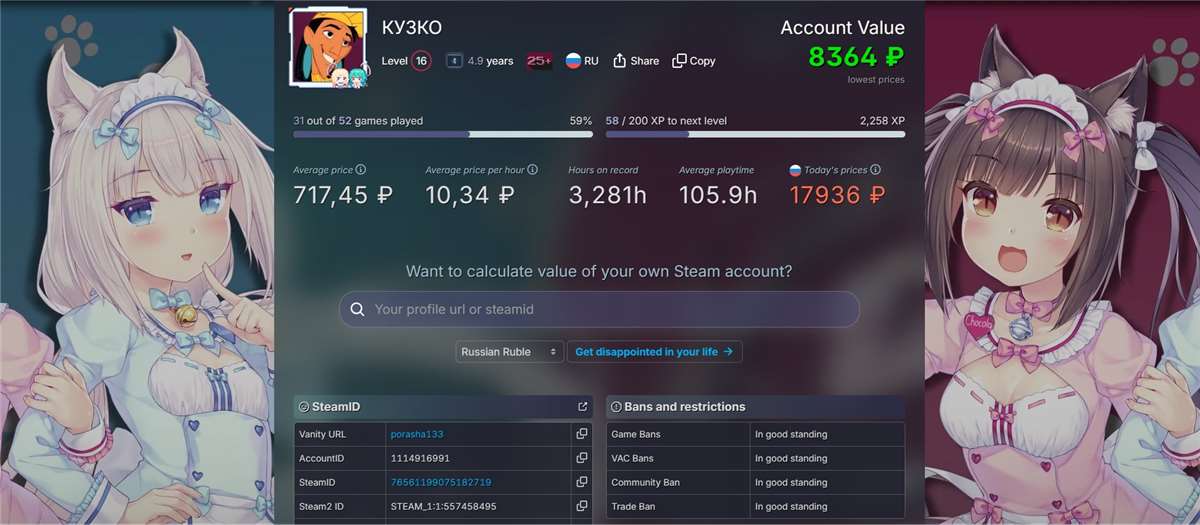1200x525 pixels.
Task: Open the SteamID panel external link icon
Action: (582, 407)
